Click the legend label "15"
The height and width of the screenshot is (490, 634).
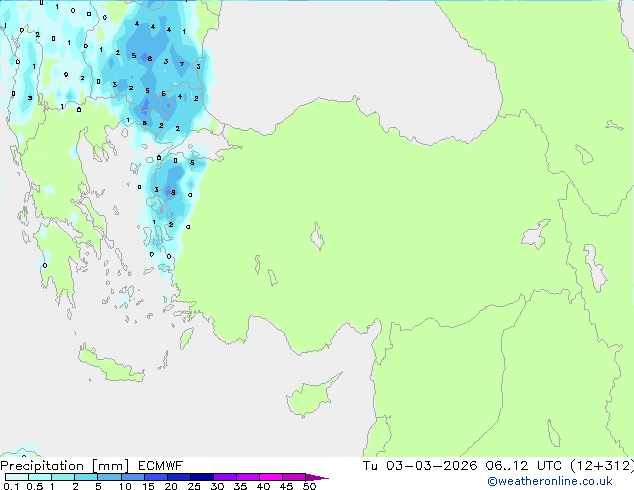tap(148, 486)
